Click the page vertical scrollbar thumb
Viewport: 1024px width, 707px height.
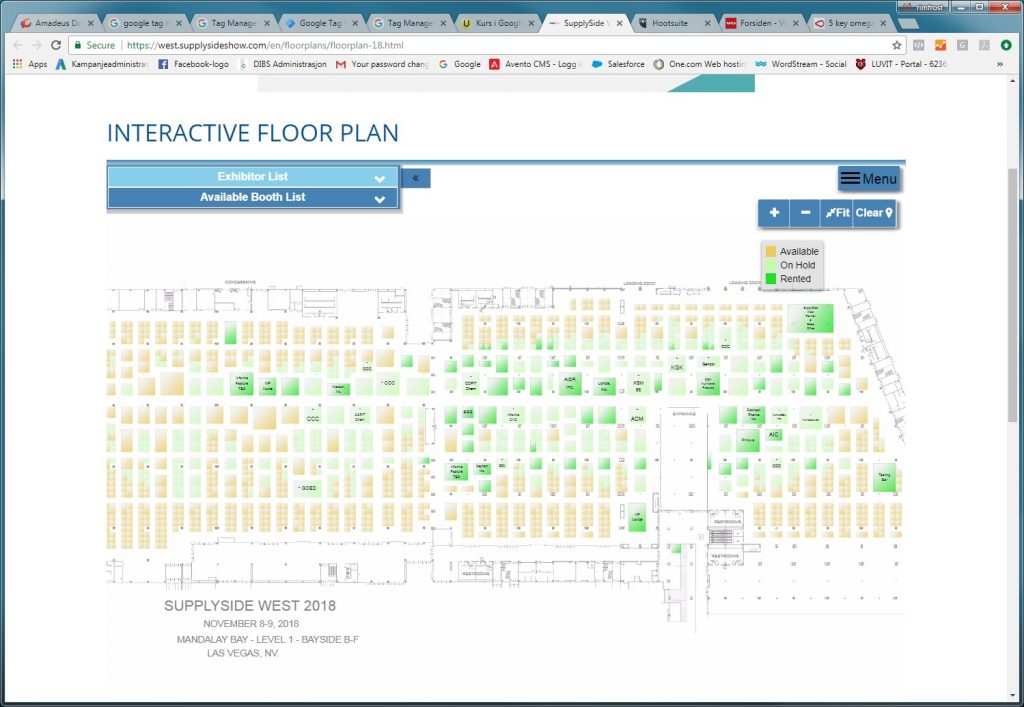pos(1012,294)
